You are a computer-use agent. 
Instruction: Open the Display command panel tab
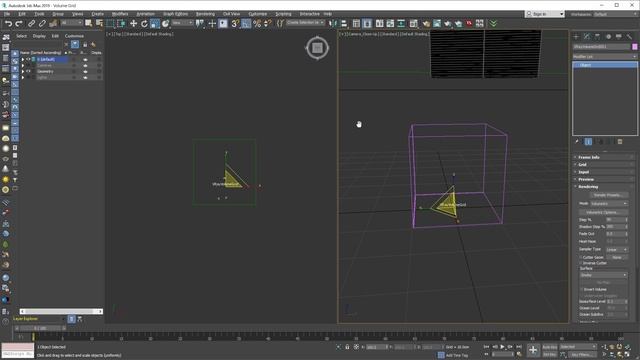coord(619,37)
